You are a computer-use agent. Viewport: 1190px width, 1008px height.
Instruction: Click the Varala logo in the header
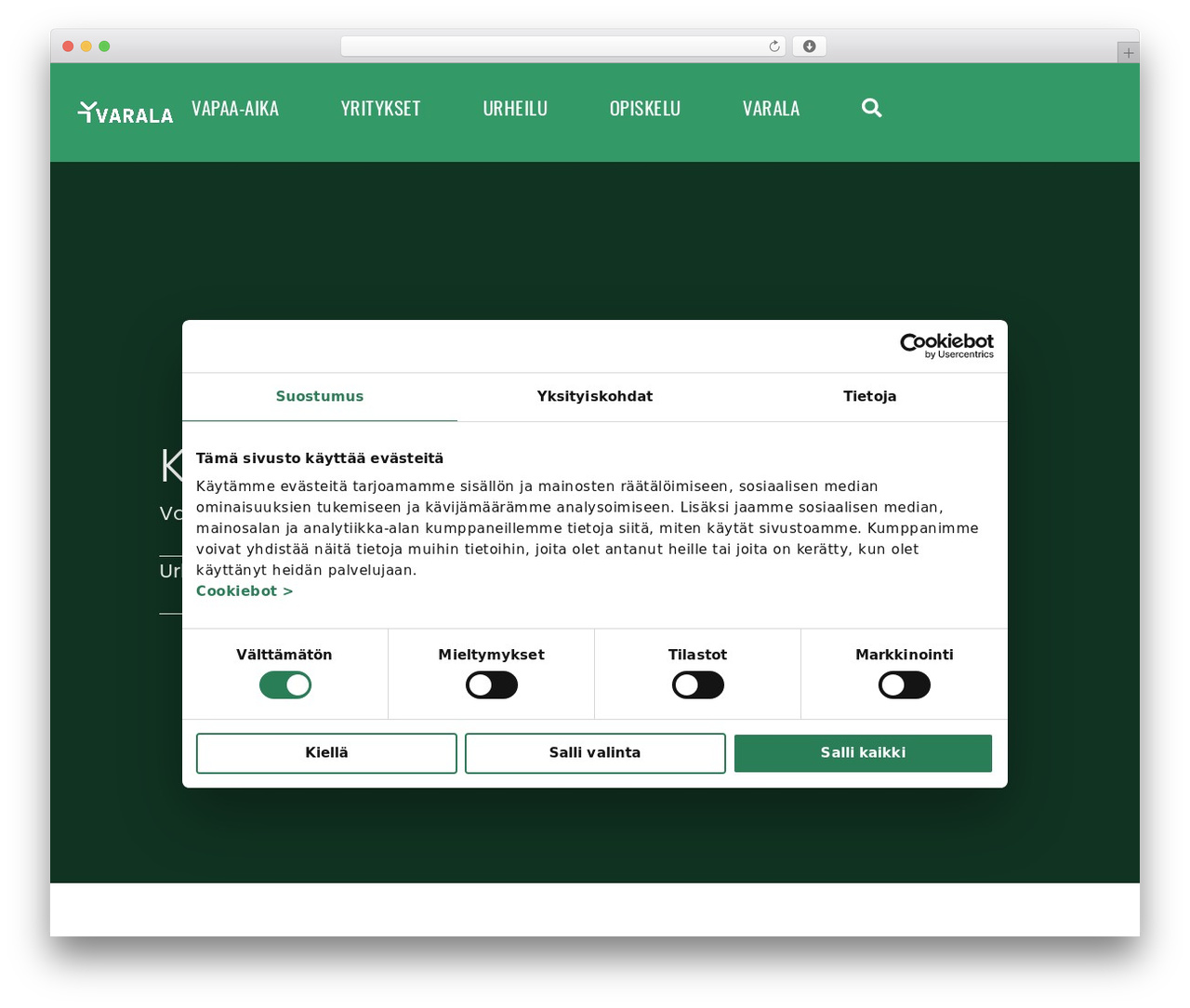point(126,113)
